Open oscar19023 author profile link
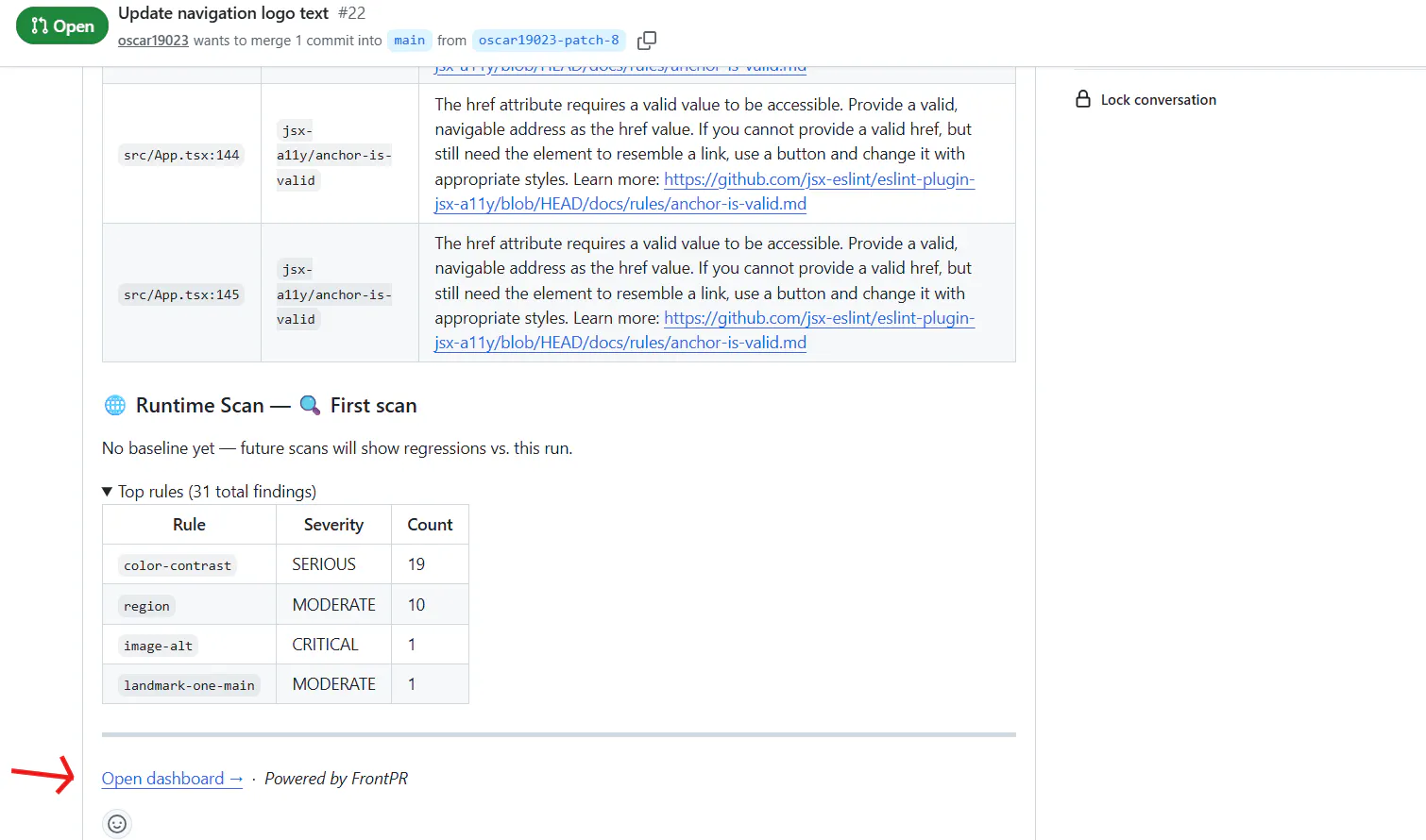1426x840 pixels. coord(153,41)
